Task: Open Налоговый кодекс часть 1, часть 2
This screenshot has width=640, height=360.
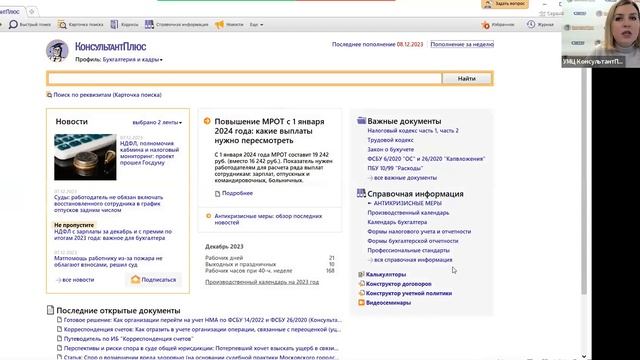Action: (413, 131)
